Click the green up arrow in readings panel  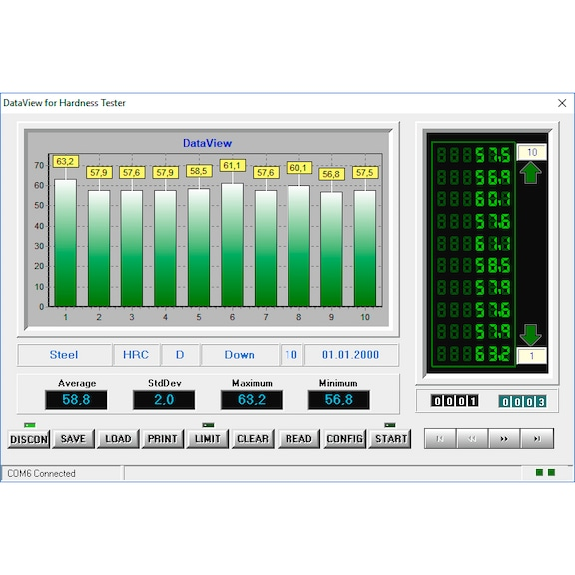click(x=530, y=173)
